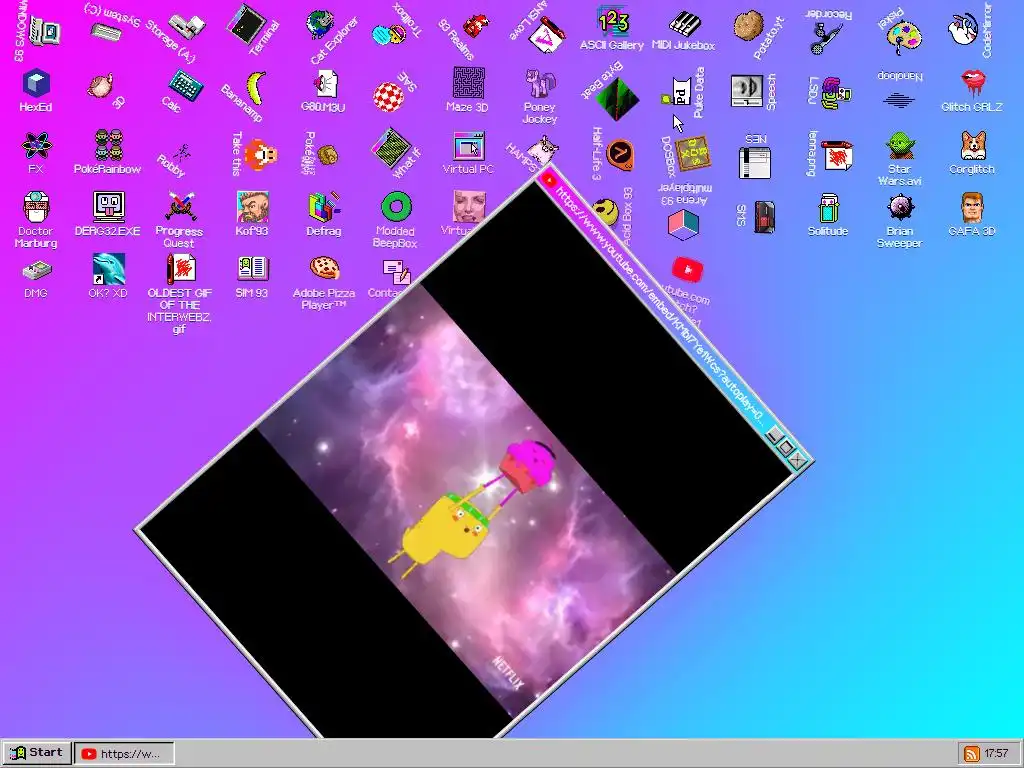1024x768 pixels.
Task: Launch the LSDJ icon
Action: click(836, 93)
